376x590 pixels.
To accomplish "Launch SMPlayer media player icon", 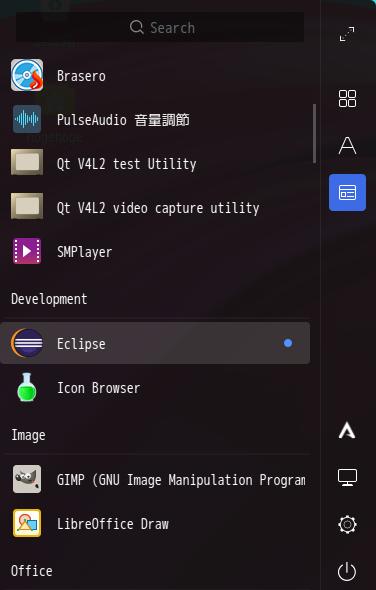I will (x=27, y=251).
